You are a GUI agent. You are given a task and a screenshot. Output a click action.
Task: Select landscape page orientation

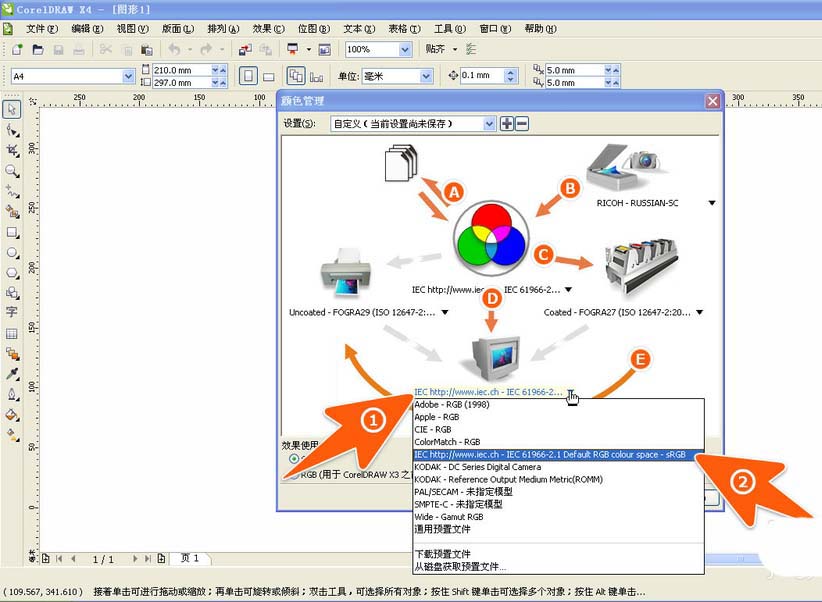(268, 76)
